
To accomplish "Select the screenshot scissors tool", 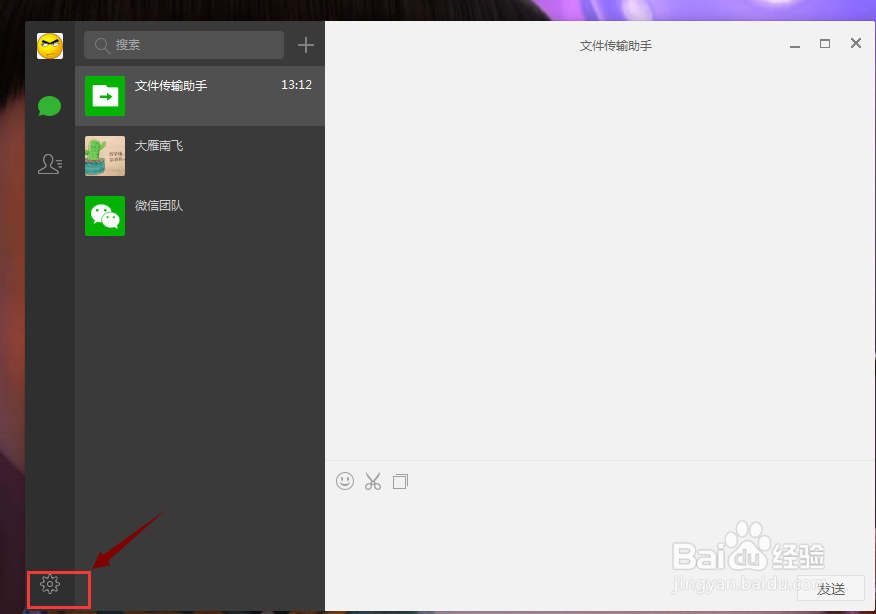I will (372, 481).
